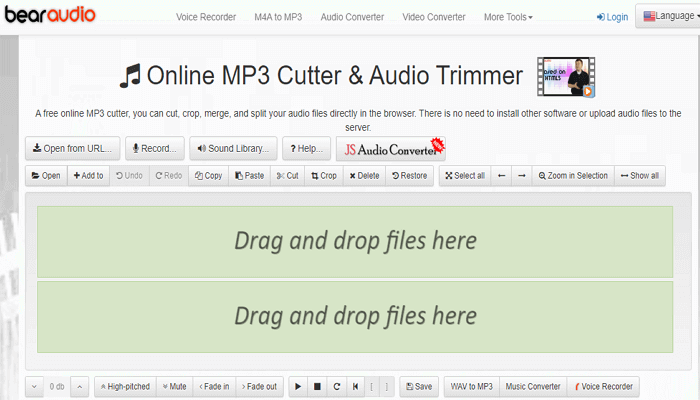
Task: Toggle Mute on the audio
Action: click(x=173, y=386)
